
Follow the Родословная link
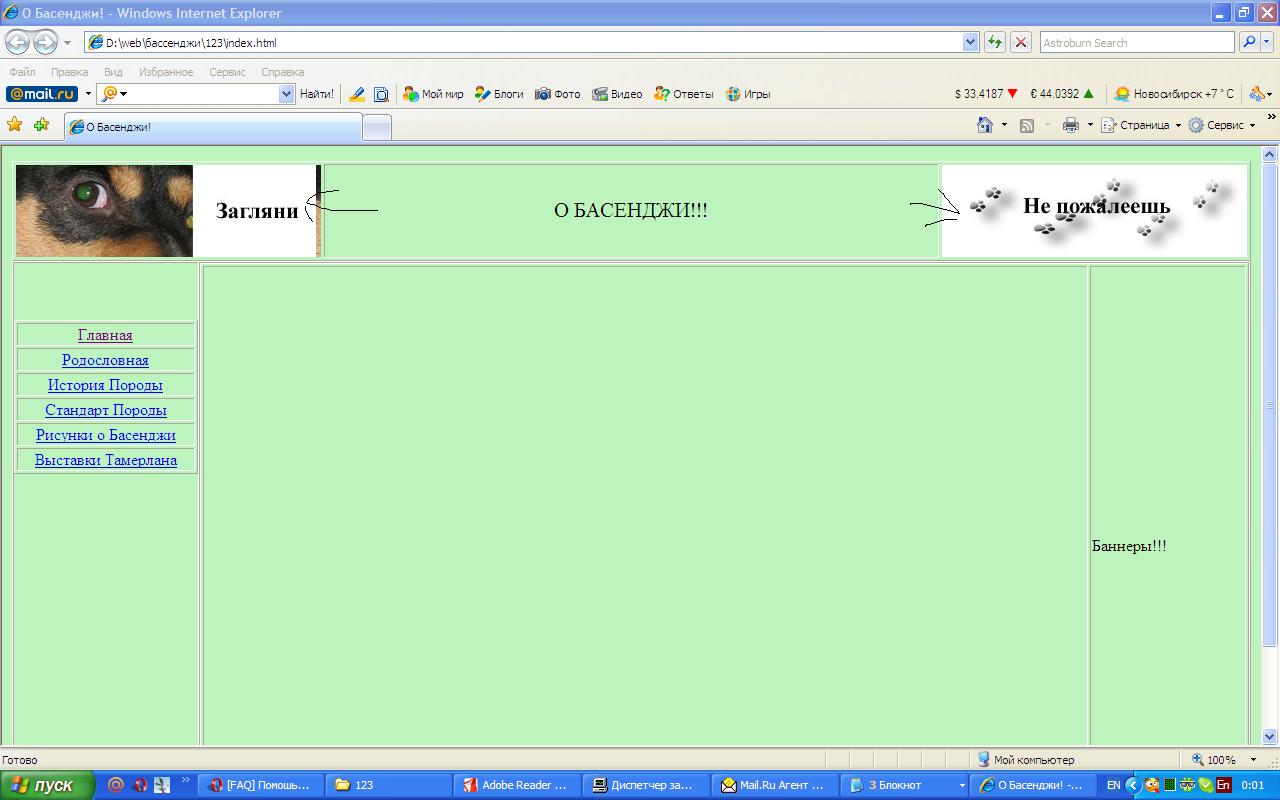coord(105,360)
